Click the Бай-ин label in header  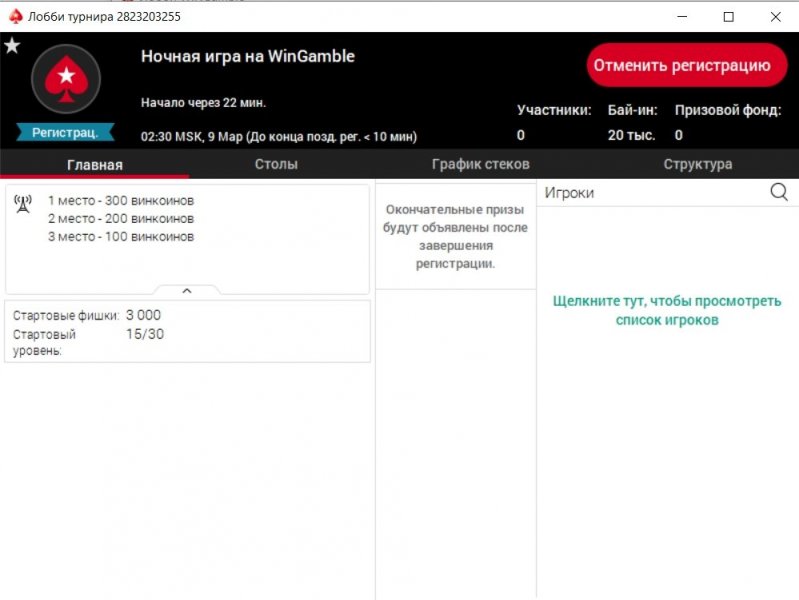coord(632,110)
